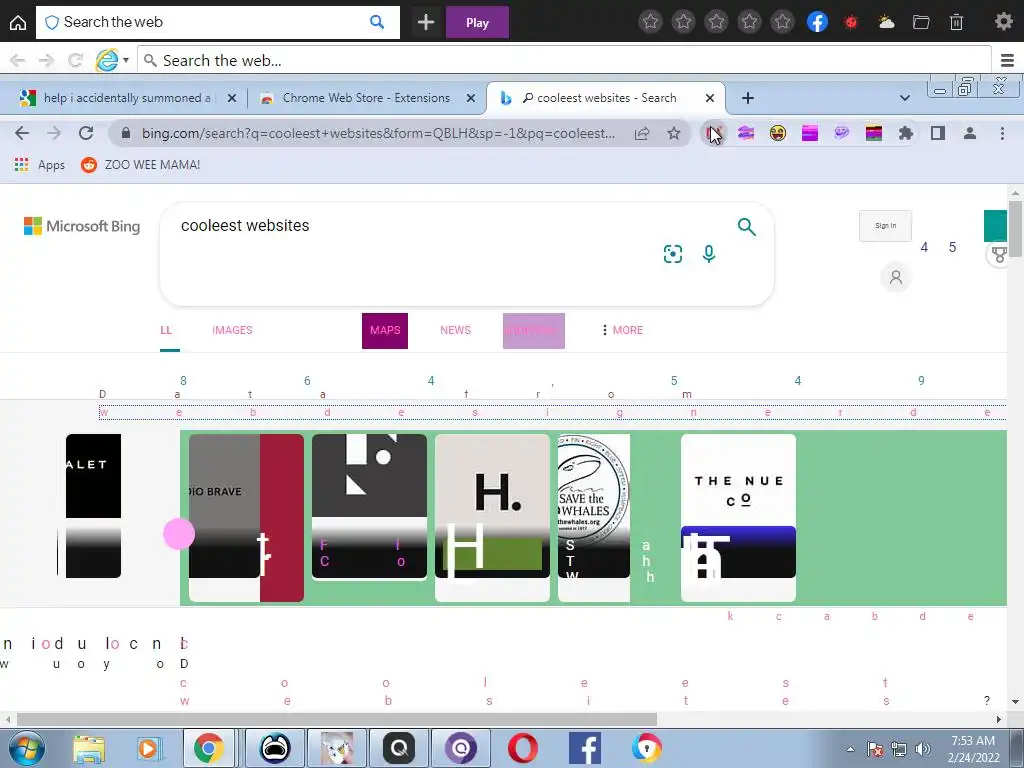Click the trollface extension icon

842,133
